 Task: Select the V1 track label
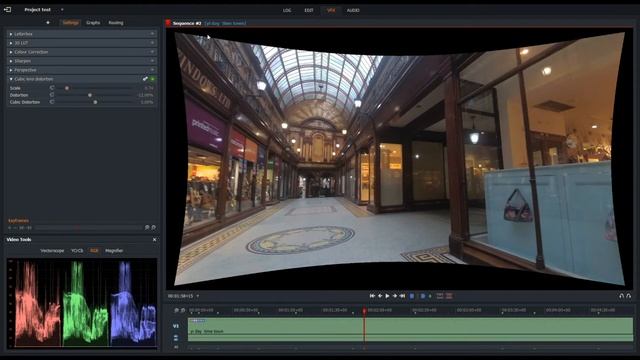click(x=176, y=326)
